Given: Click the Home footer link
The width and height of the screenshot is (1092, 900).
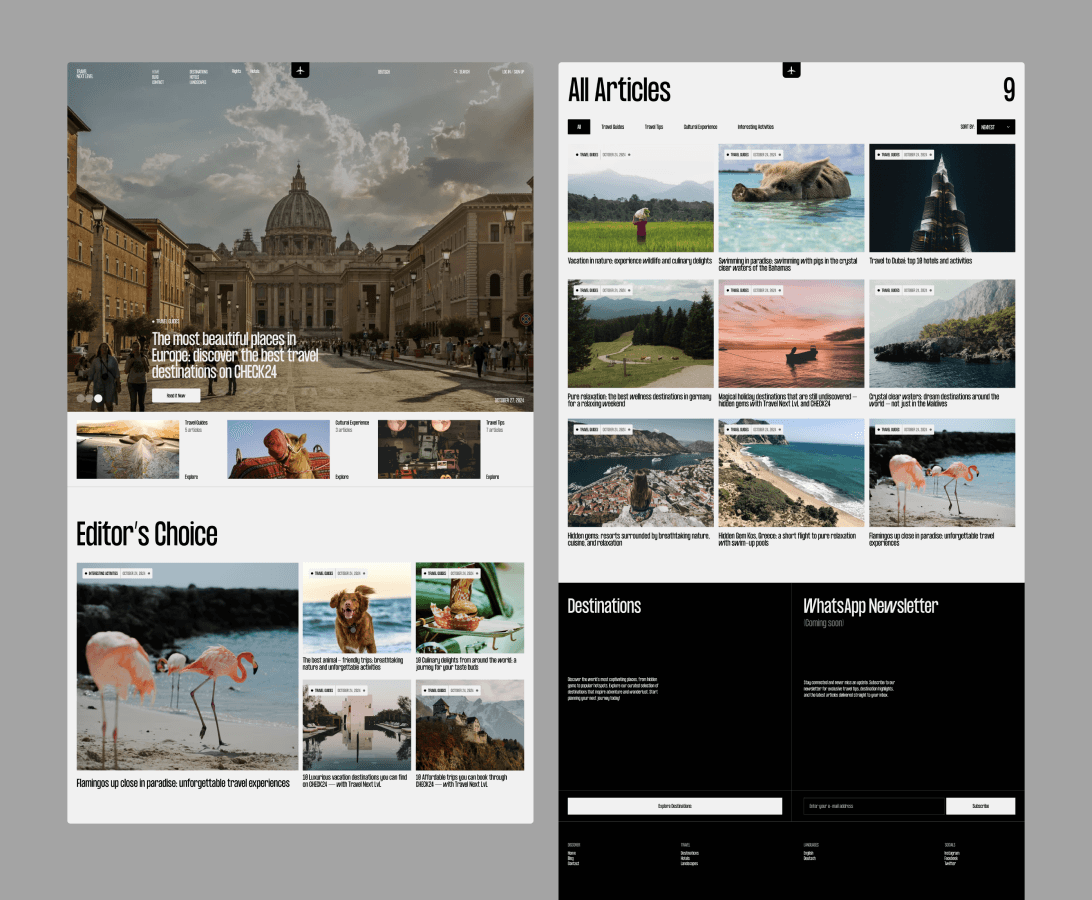Looking at the screenshot, I should coord(572,853).
